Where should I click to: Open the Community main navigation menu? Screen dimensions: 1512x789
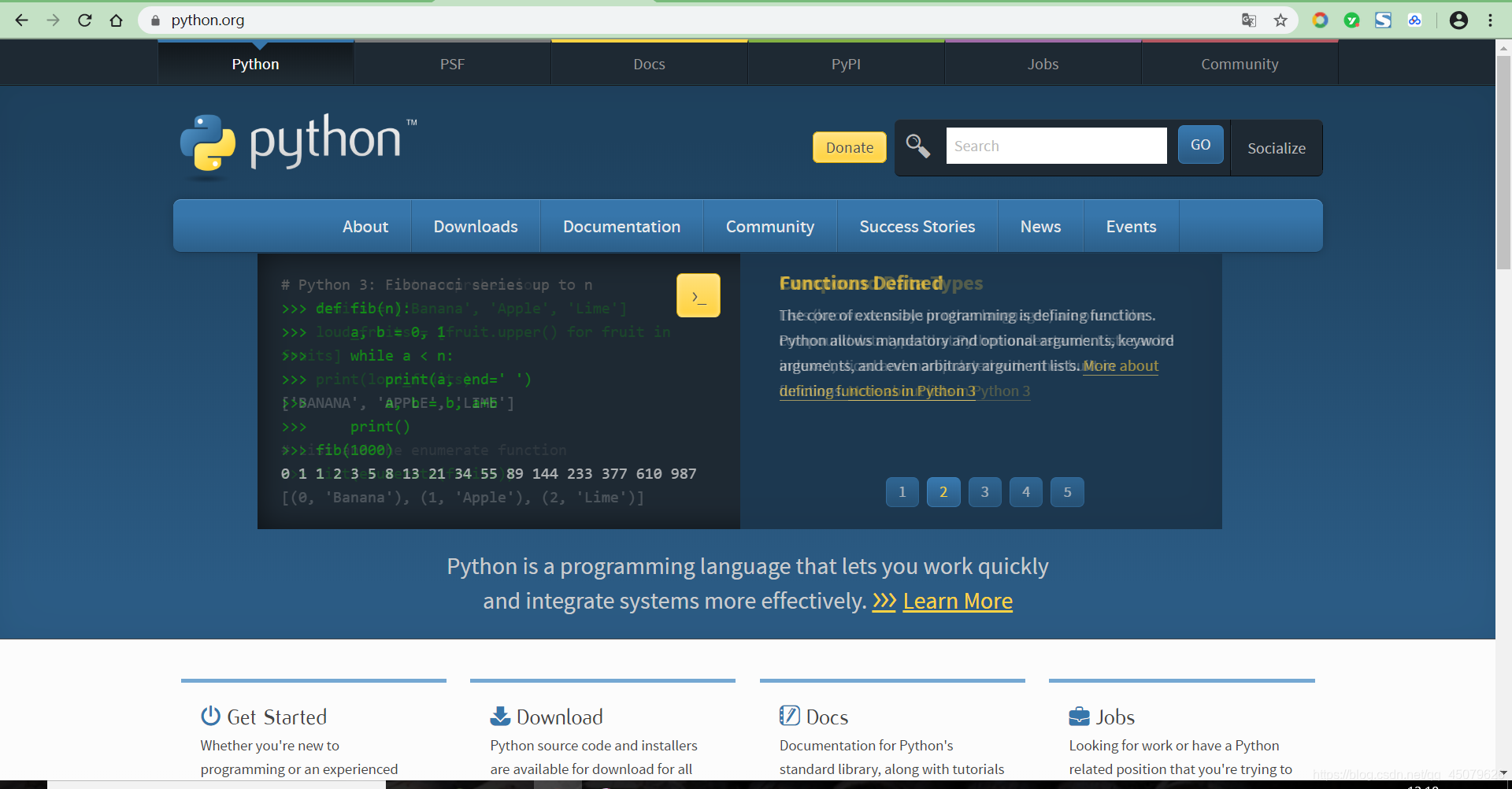(770, 226)
